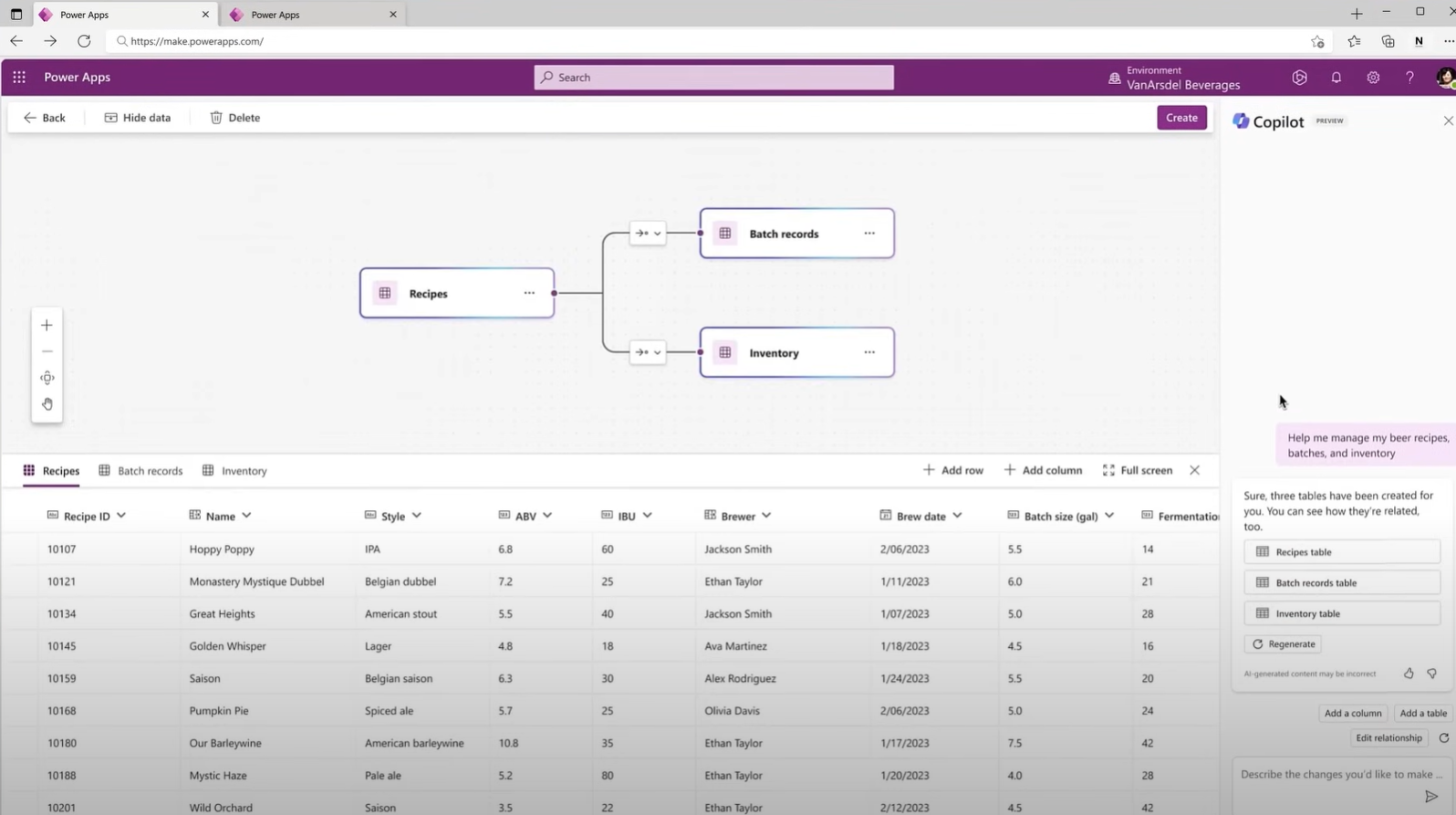Viewport: 1456px width, 815px height.
Task: Expand the Batch records relationship dropdown
Action: tap(657, 234)
